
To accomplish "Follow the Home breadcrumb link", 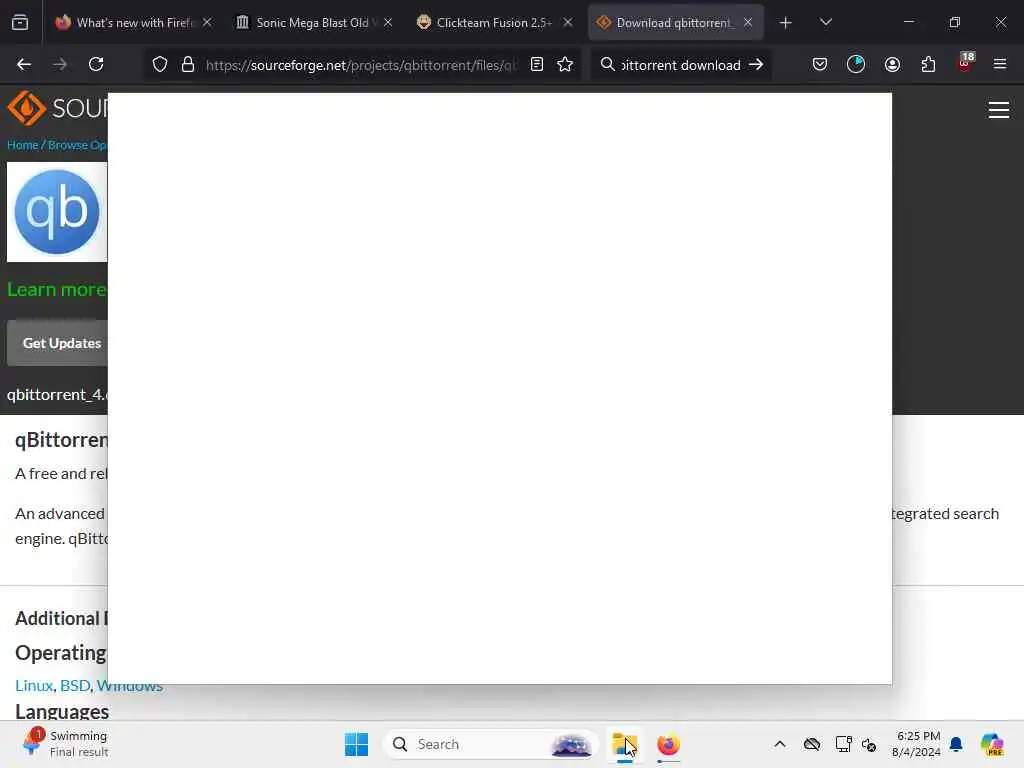I will coord(23,145).
